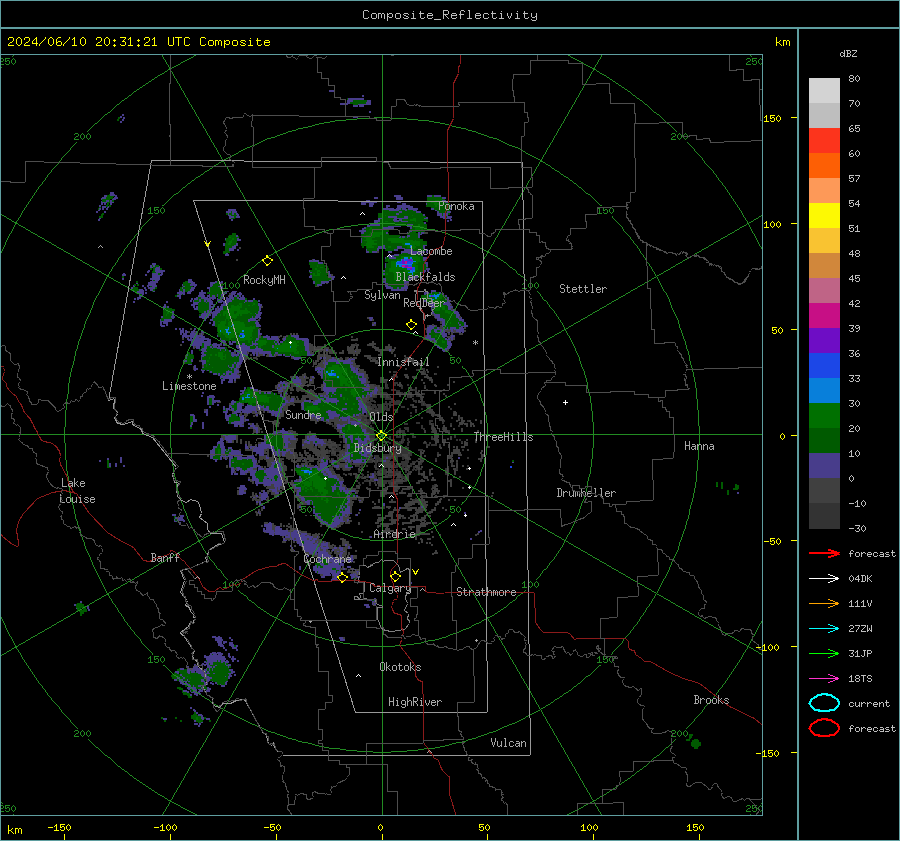
Task: Click the Limestone label
Action: coord(189,386)
